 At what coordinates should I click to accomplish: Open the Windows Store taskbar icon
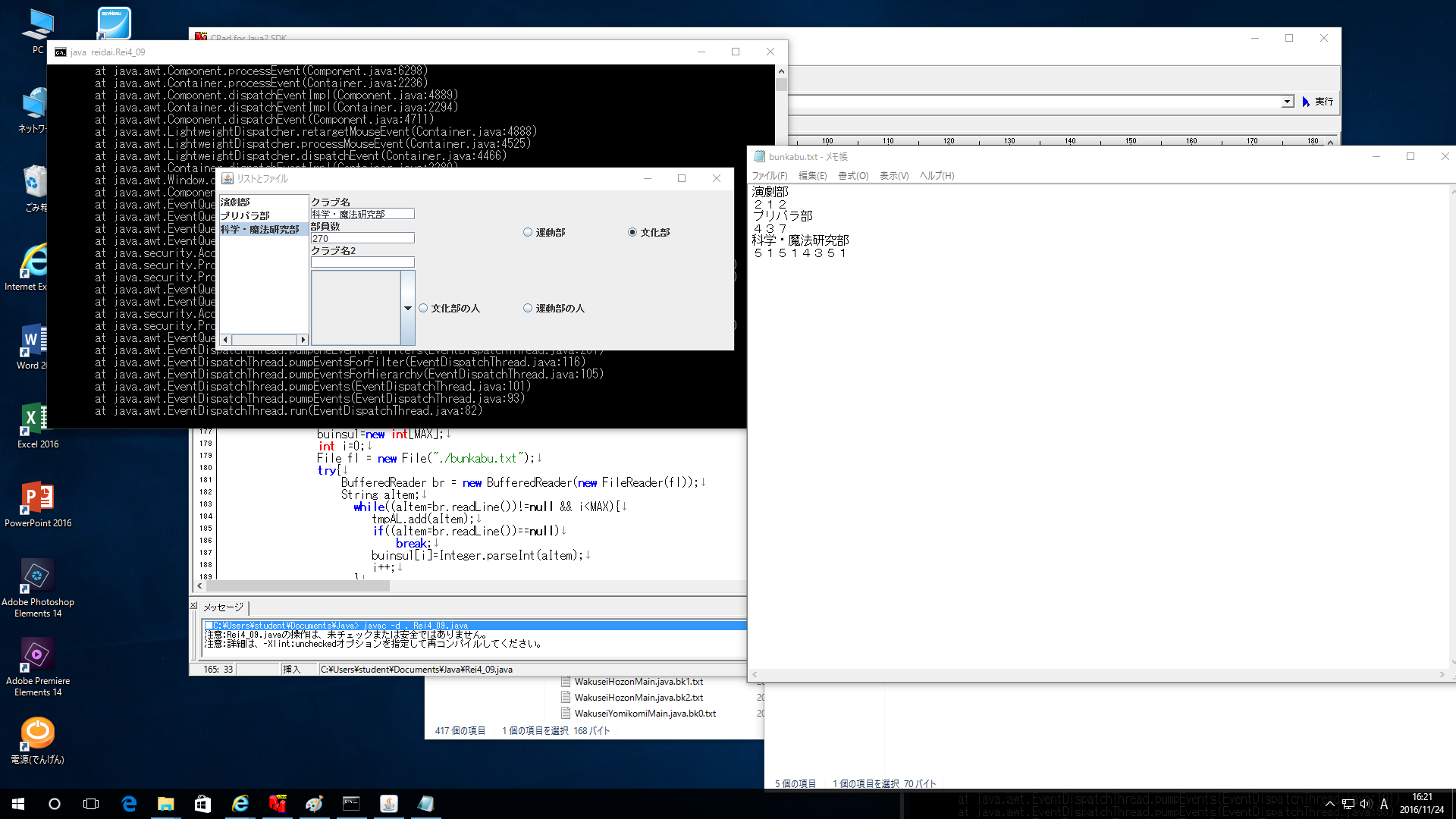point(202,804)
